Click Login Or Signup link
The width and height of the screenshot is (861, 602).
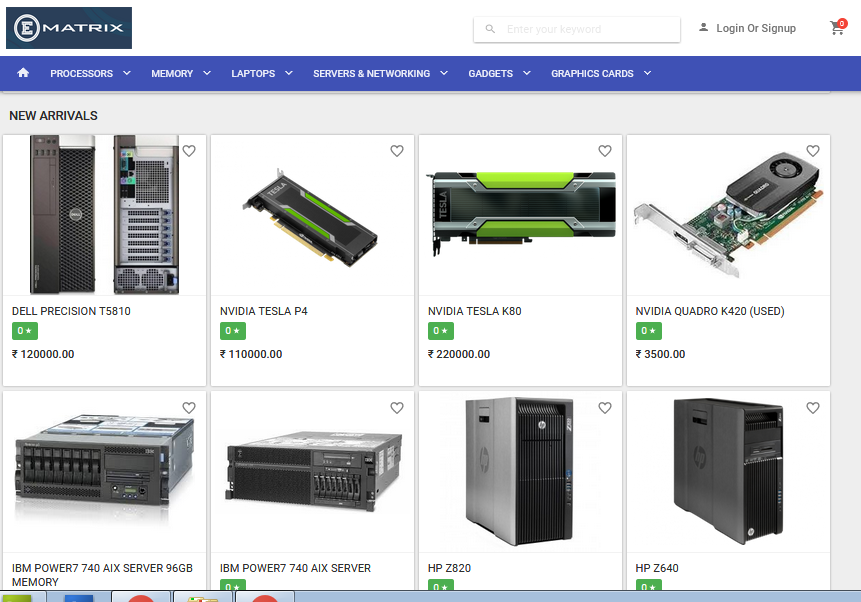(x=756, y=29)
